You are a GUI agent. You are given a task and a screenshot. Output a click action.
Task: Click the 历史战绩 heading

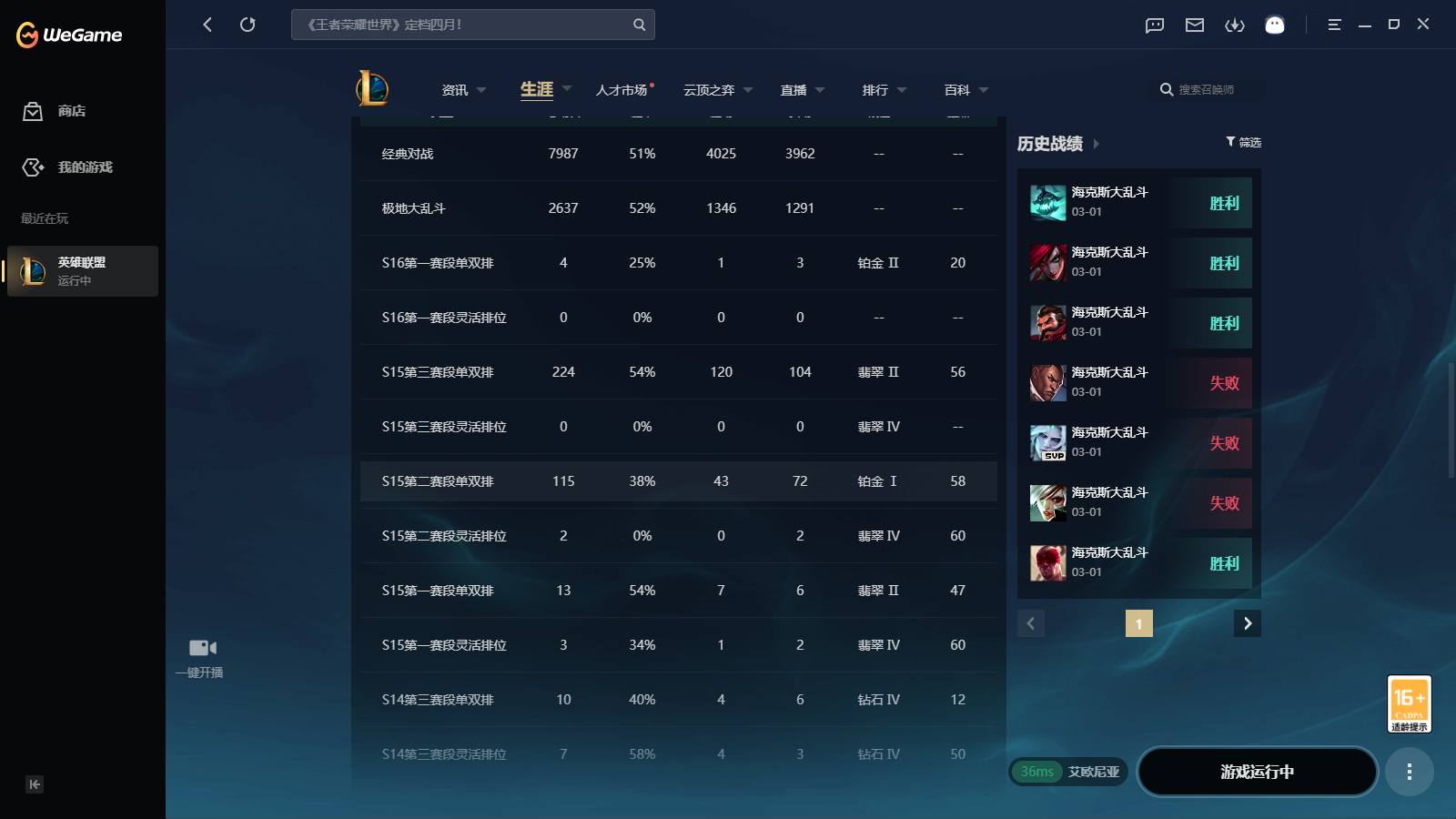click(1050, 144)
